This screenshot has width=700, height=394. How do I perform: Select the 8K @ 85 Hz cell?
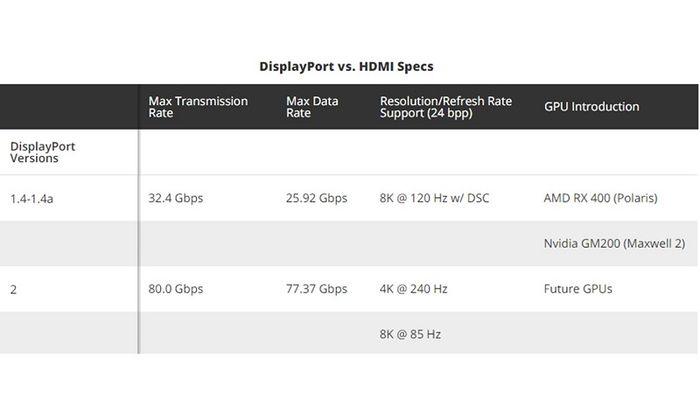pyautogui.click(x=410, y=334)
